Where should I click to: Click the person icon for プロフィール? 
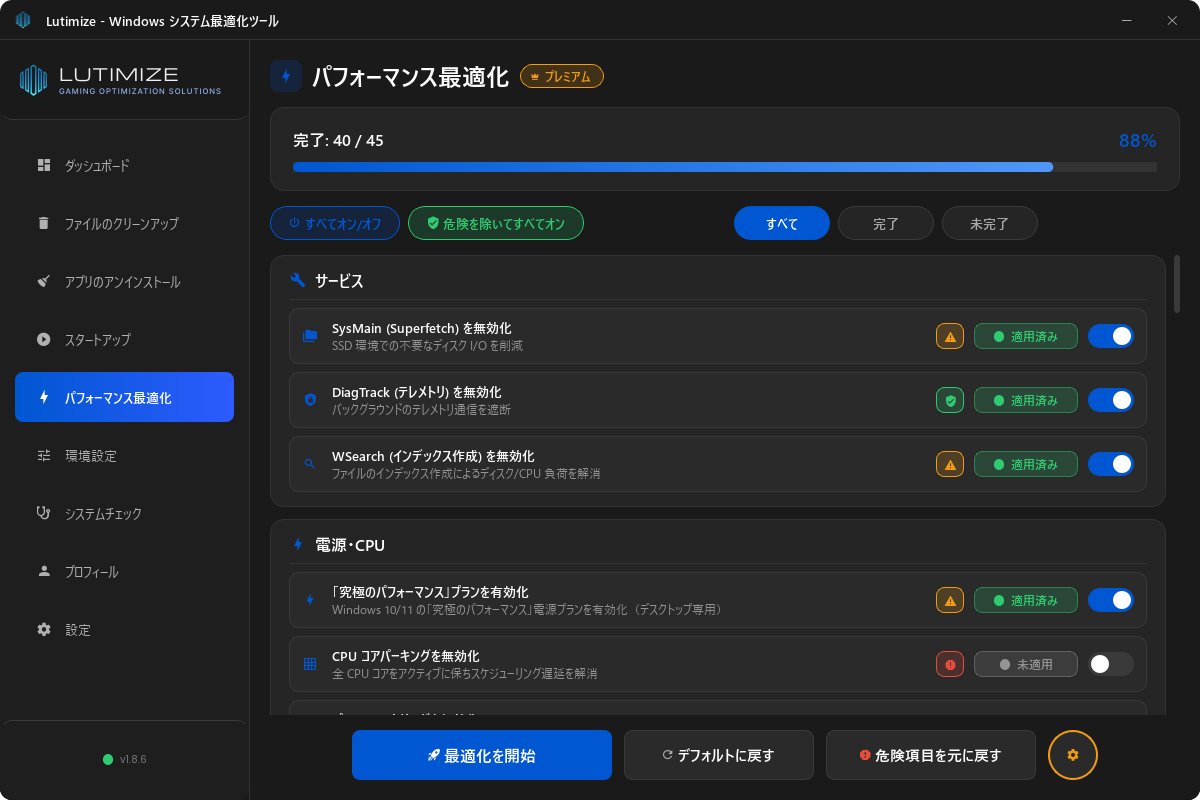pos(43,571)
